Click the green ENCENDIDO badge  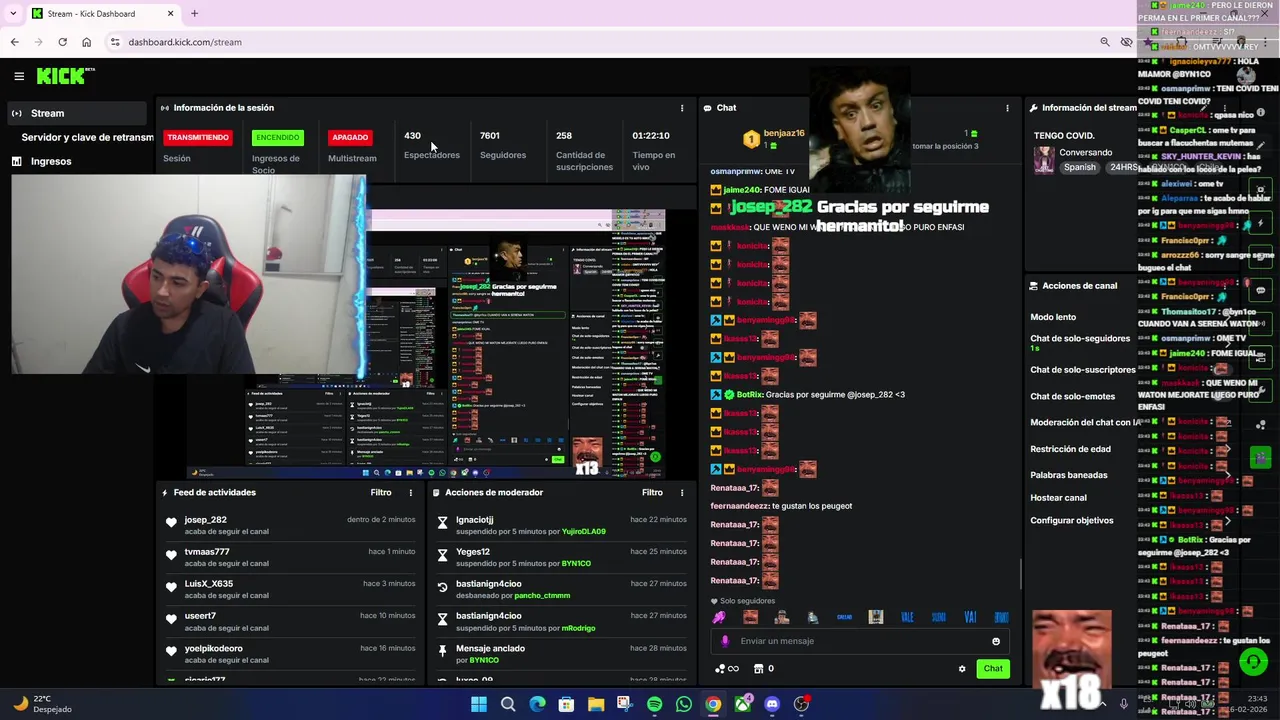pos(278,138)
